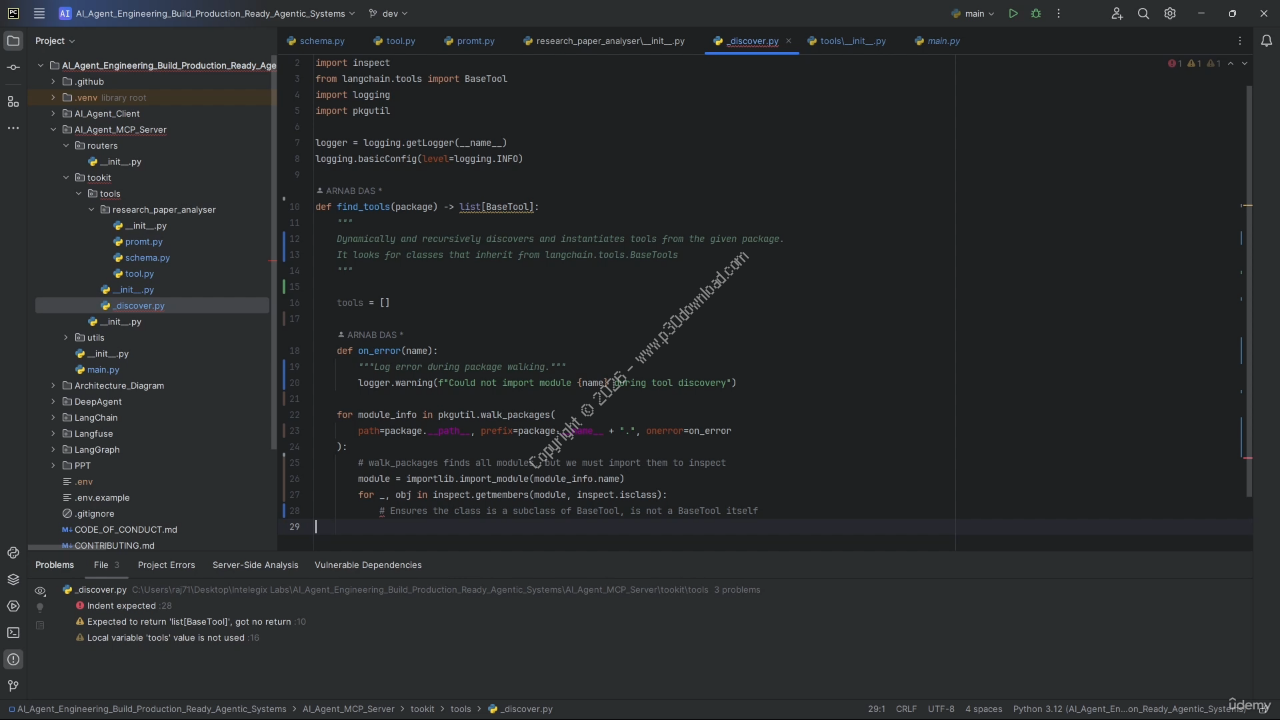
Task: Toggle the Project tool window folder button
Action: [13, 41]
